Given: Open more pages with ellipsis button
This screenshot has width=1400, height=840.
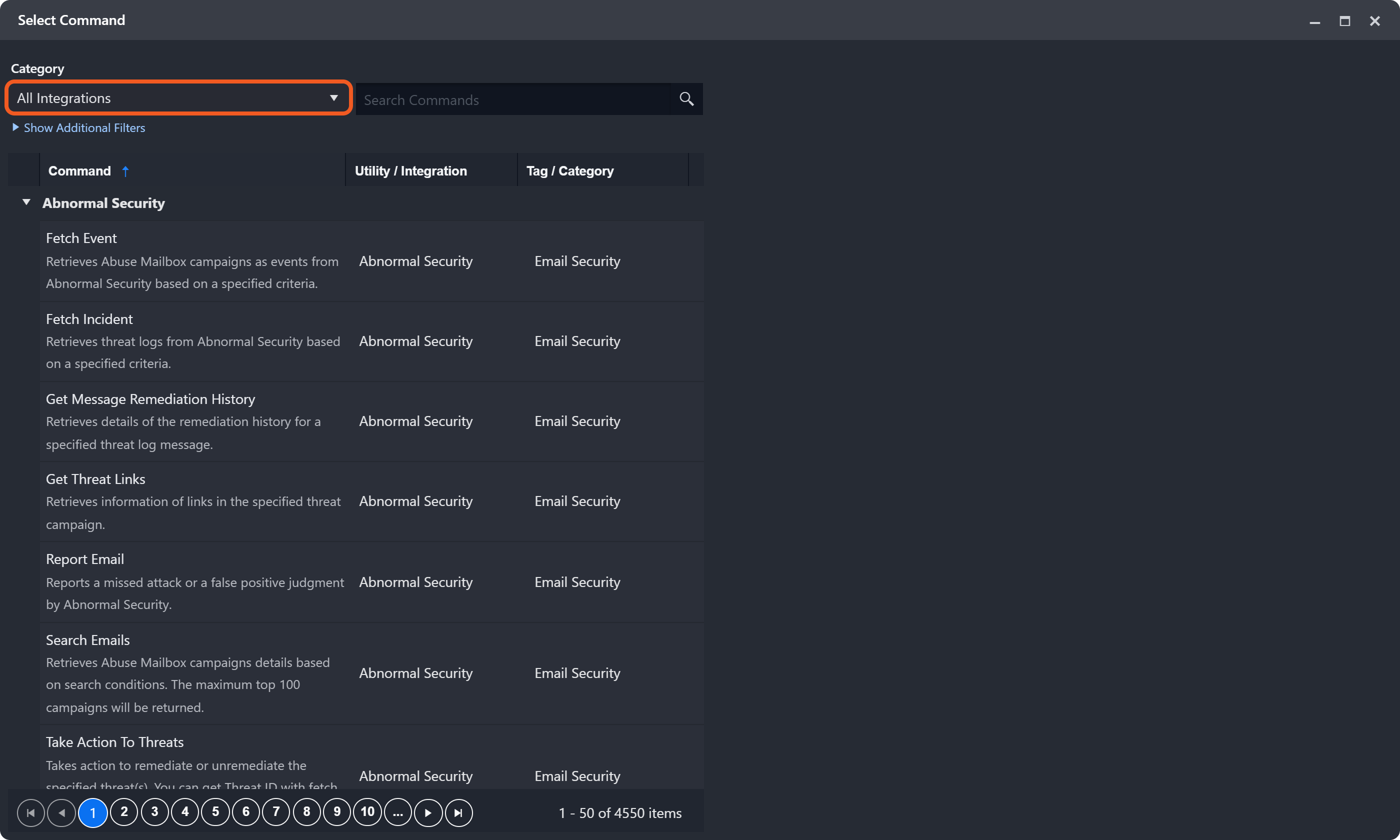Looking at the screenshot, I should coord(398,813).
